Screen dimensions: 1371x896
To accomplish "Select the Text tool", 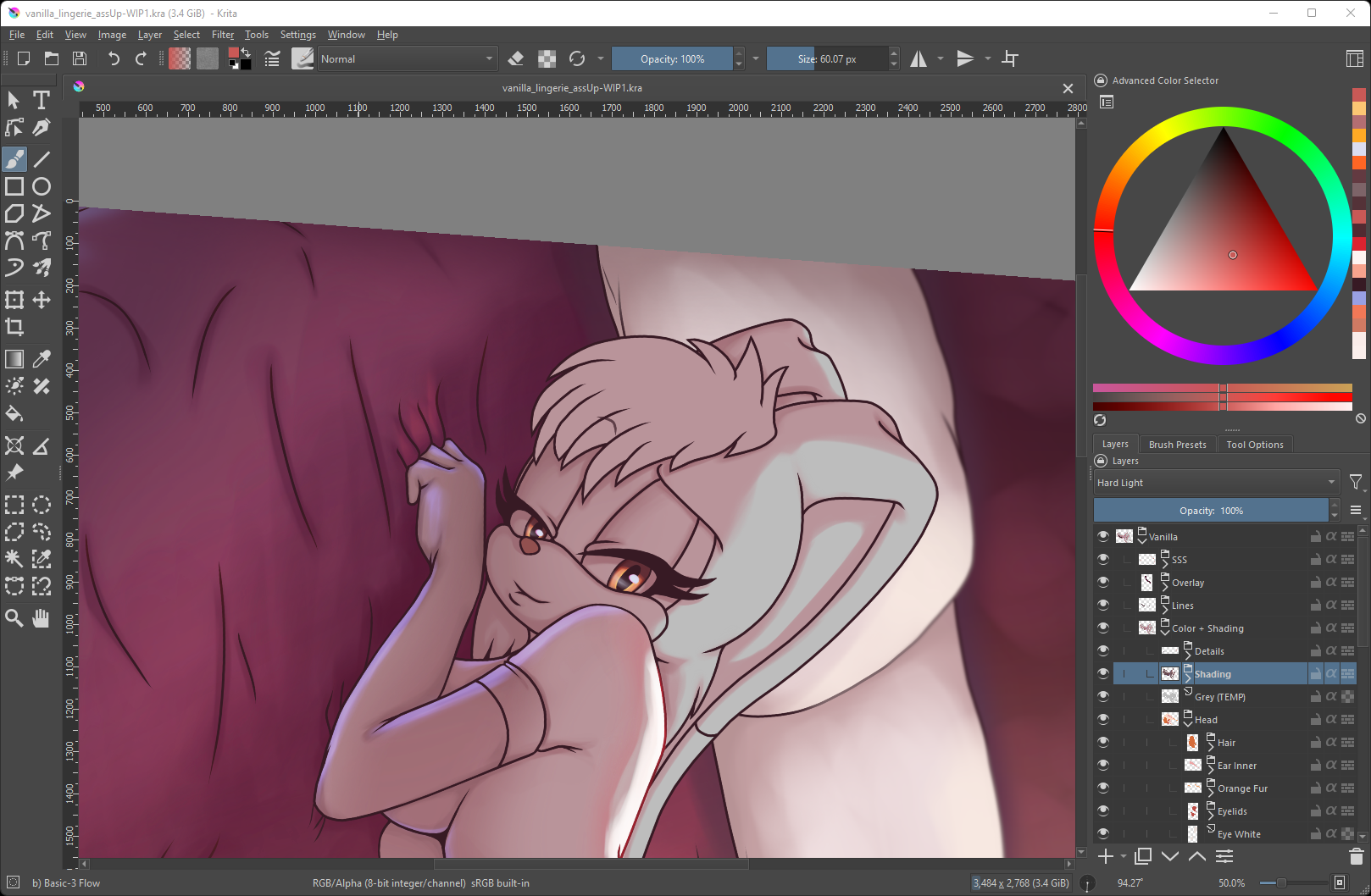I will point(41,100).
